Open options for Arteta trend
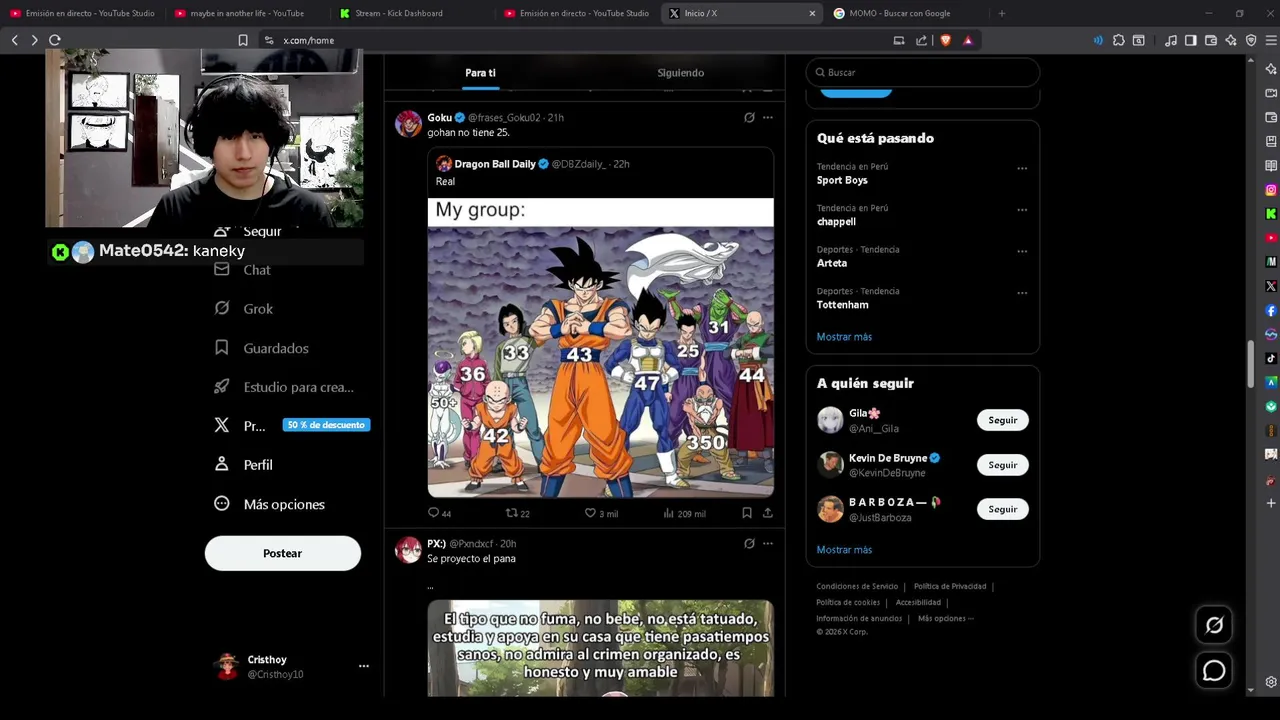1280x720 pixels. (x=1022, y=251)
